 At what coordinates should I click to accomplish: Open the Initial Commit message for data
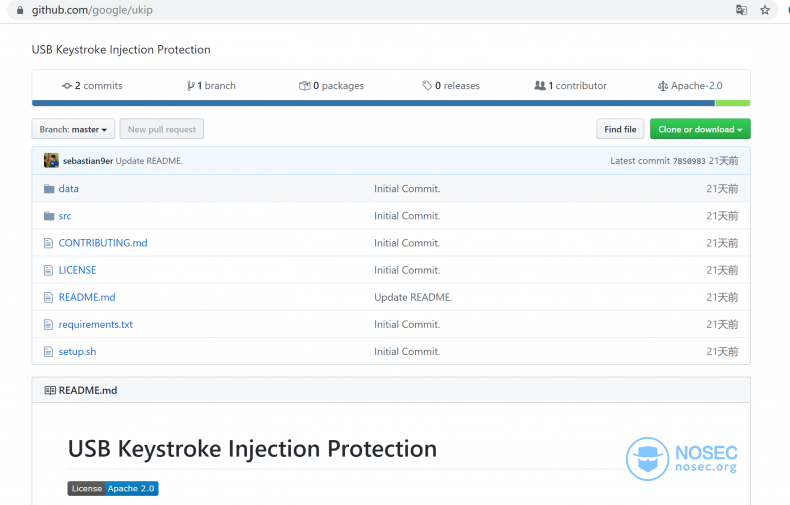407,188
